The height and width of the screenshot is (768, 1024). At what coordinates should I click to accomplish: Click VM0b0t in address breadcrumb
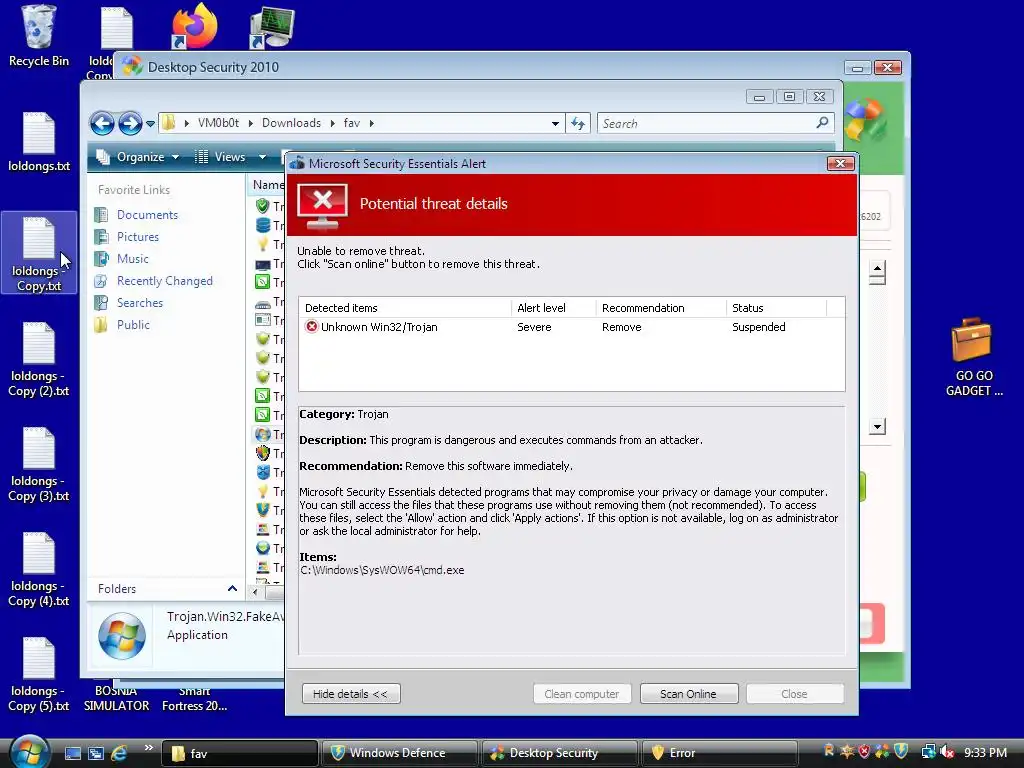pos(218,123)
